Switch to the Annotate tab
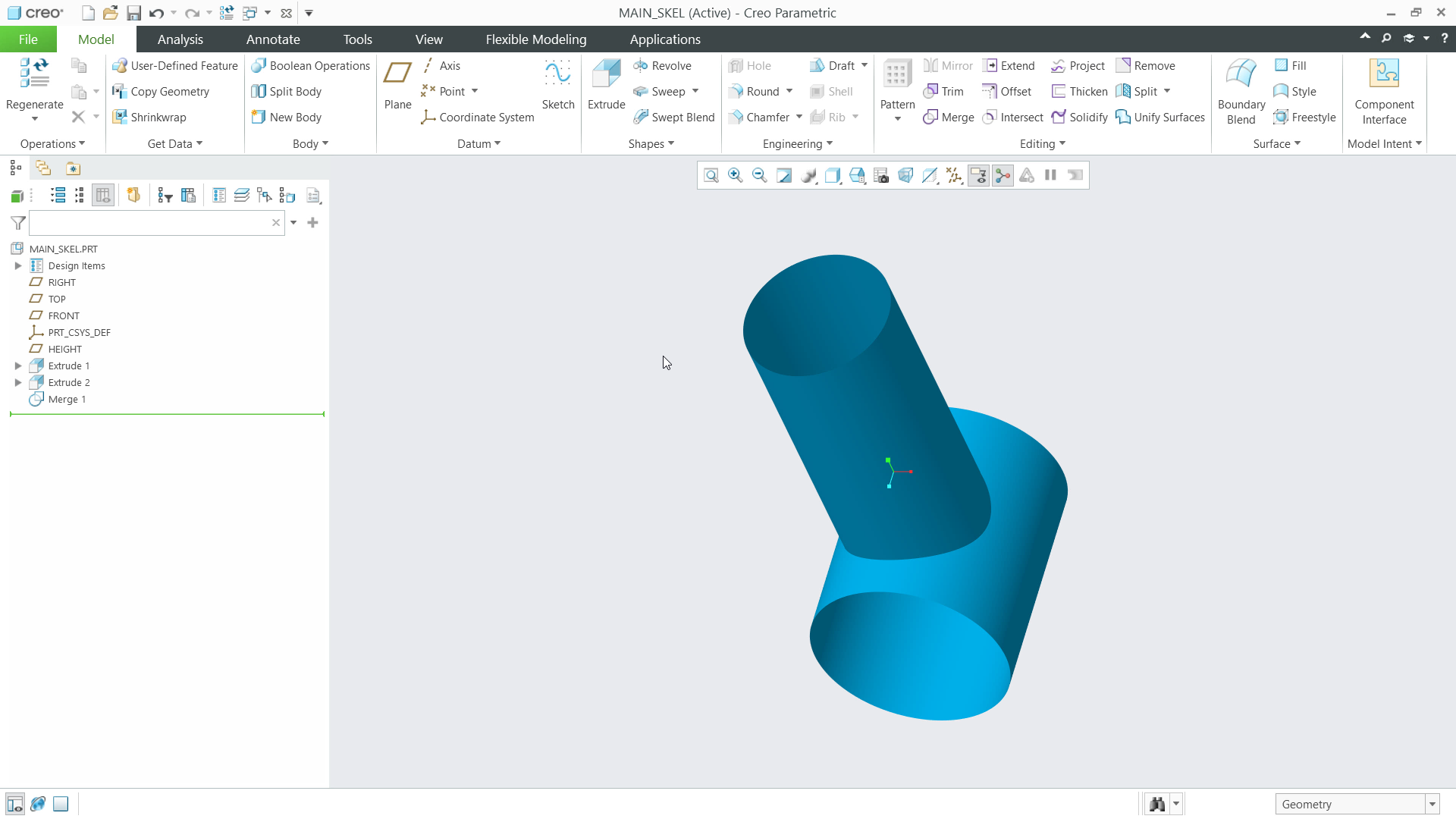This screenshot has width=1456, height=819. [x=273, y=39]
